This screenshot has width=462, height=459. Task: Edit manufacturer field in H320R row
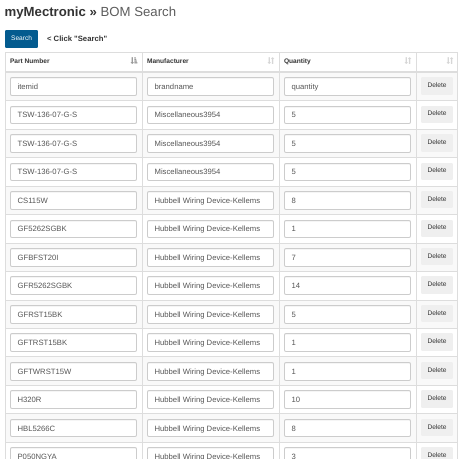tap(210, 400)
